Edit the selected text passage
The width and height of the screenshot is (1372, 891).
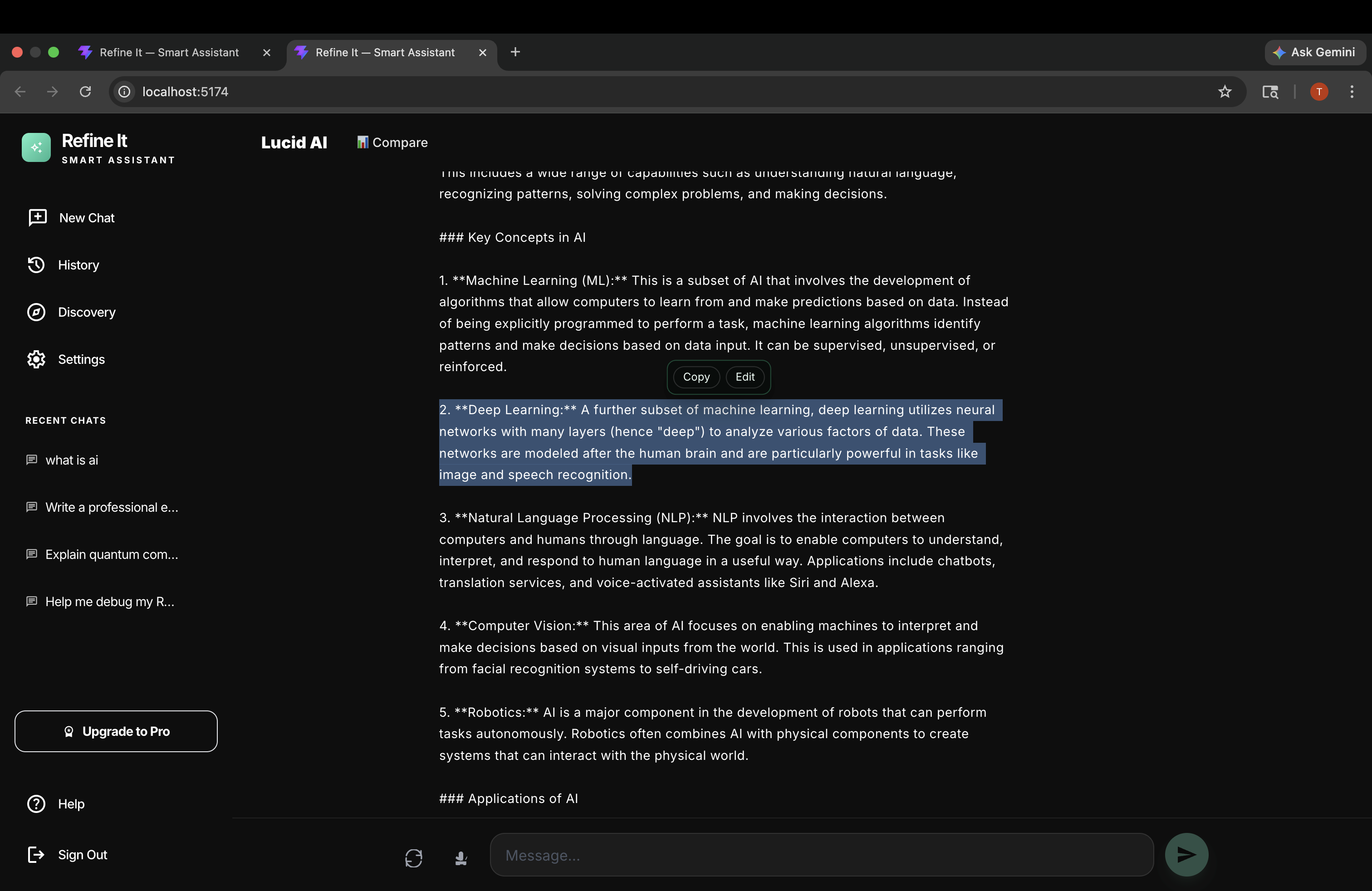744,377
